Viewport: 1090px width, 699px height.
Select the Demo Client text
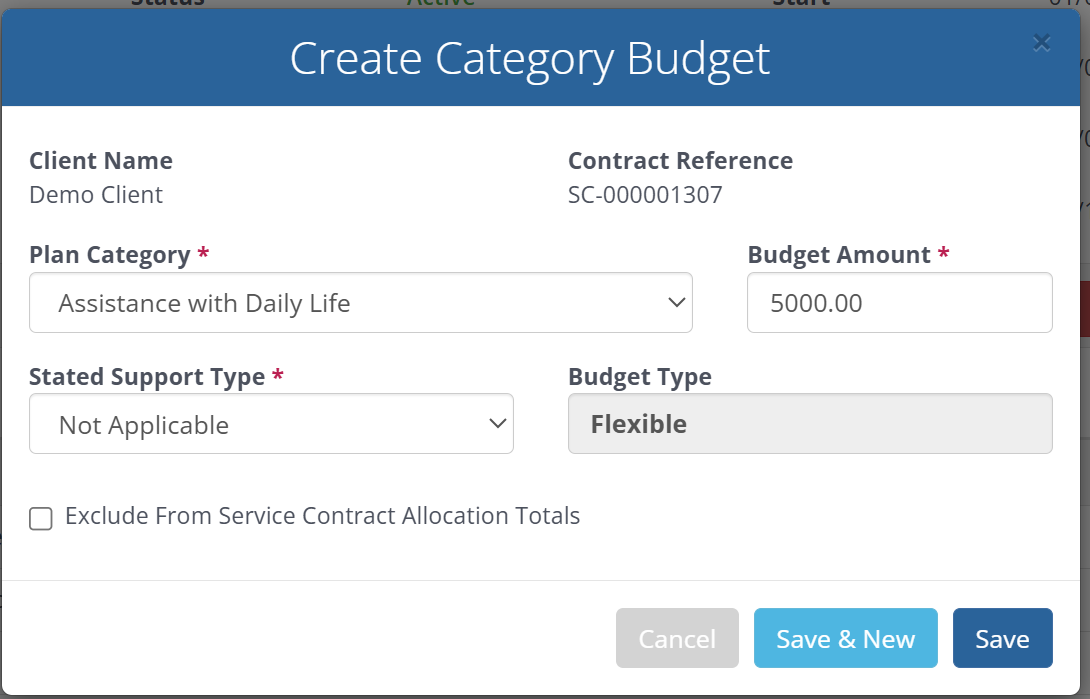coord(96,194)
